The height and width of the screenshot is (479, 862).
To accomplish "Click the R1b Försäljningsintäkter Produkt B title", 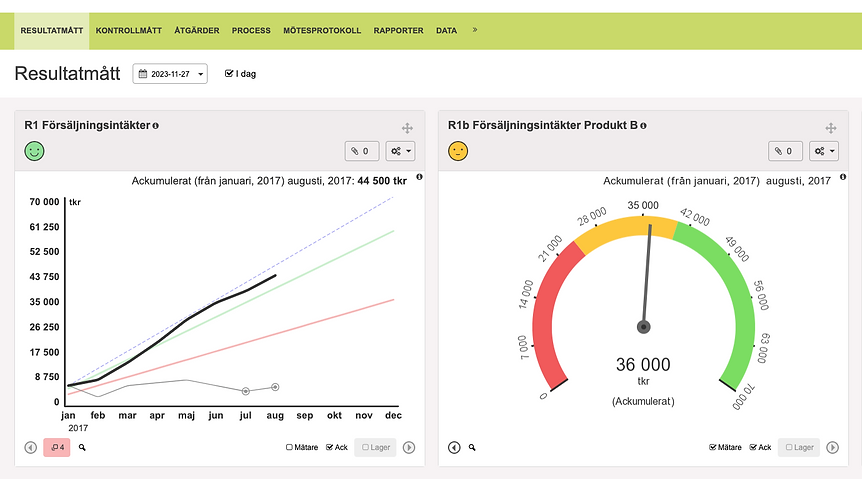I will coord(543,125).
